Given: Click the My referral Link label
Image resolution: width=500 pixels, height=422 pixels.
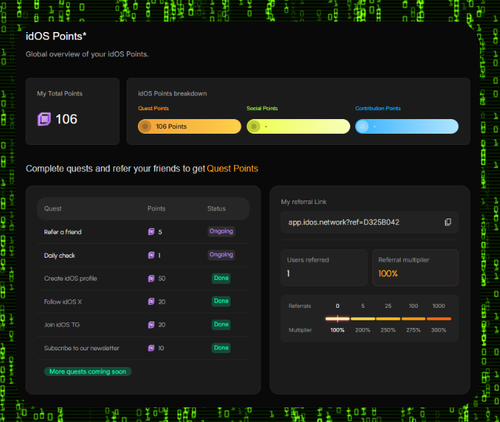Looking at the screenshot, I should pyautogui.click(x=304, y=202).
